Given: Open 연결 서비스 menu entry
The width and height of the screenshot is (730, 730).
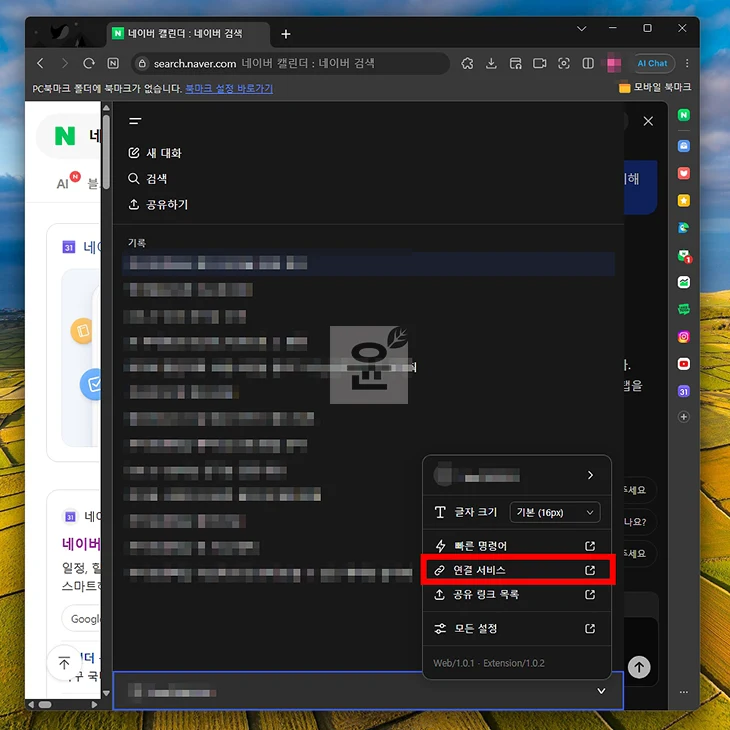Looking at the screenshot, I should (x=516, y=570).
